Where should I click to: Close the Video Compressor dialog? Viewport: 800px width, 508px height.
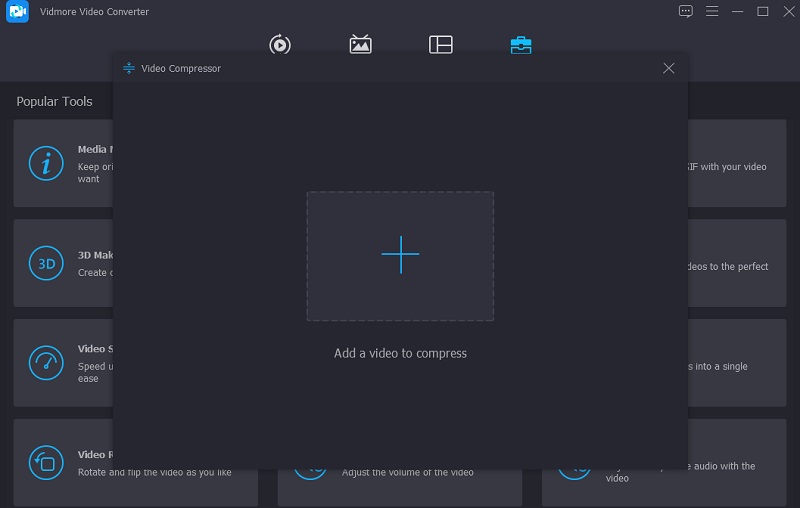669,68
